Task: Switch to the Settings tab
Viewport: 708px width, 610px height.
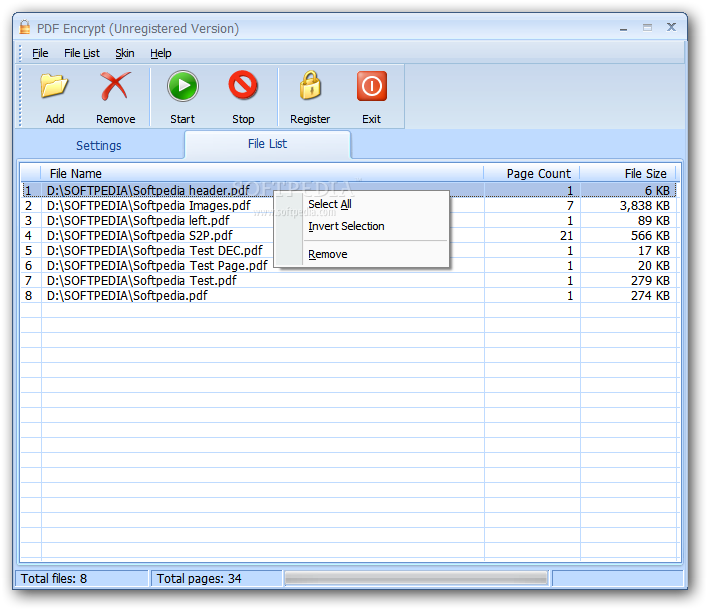Action: tap(98, 145)
